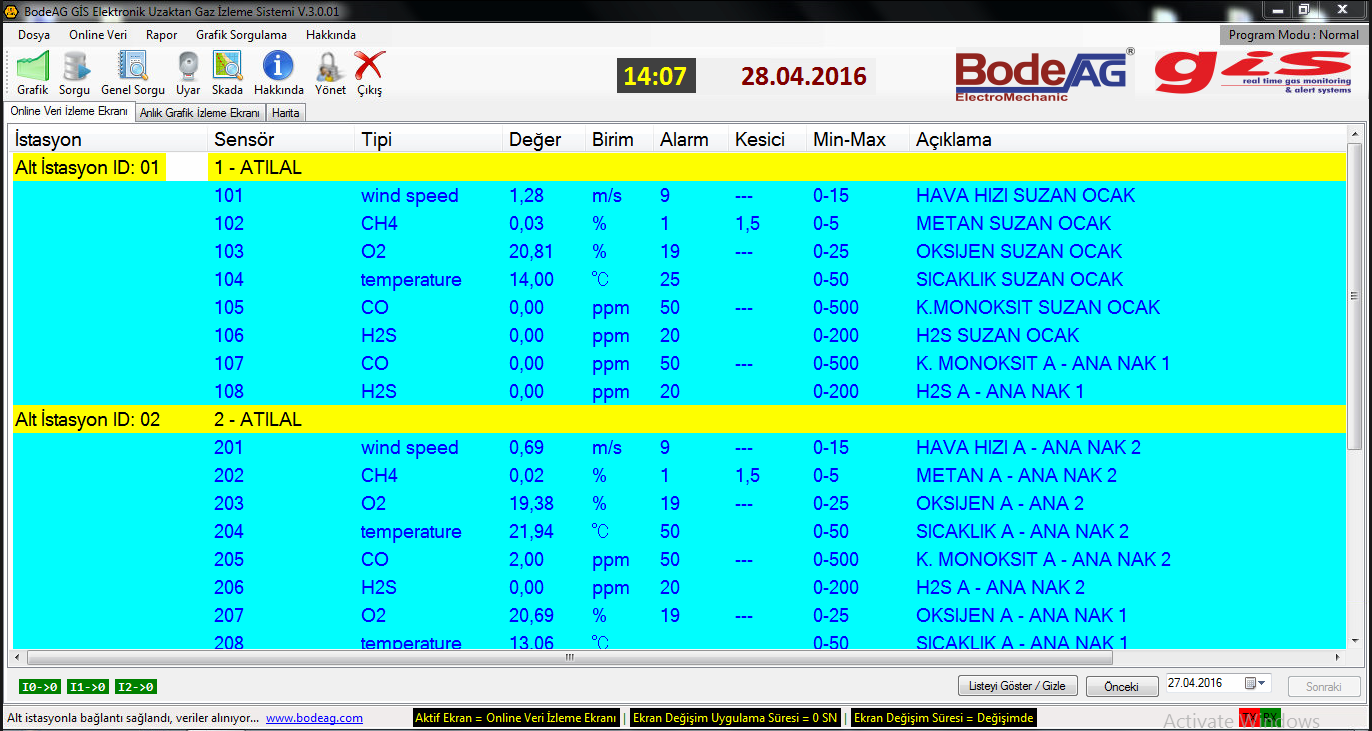Open the www.bodeag.com link
This screenshot has height=731, width=1372.
(x=314, y=718)
